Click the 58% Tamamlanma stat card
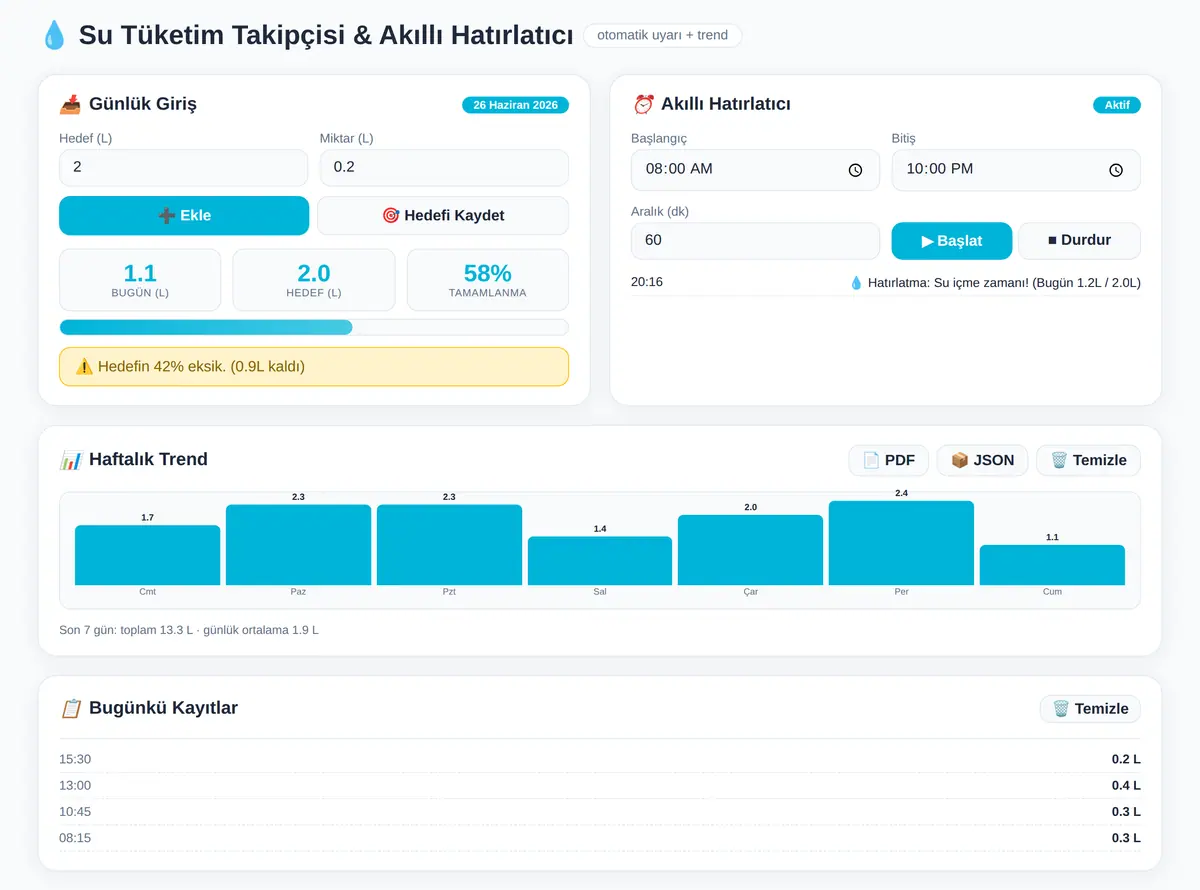Viewport: 1200px width, 890px height. (x=488, y=280)
